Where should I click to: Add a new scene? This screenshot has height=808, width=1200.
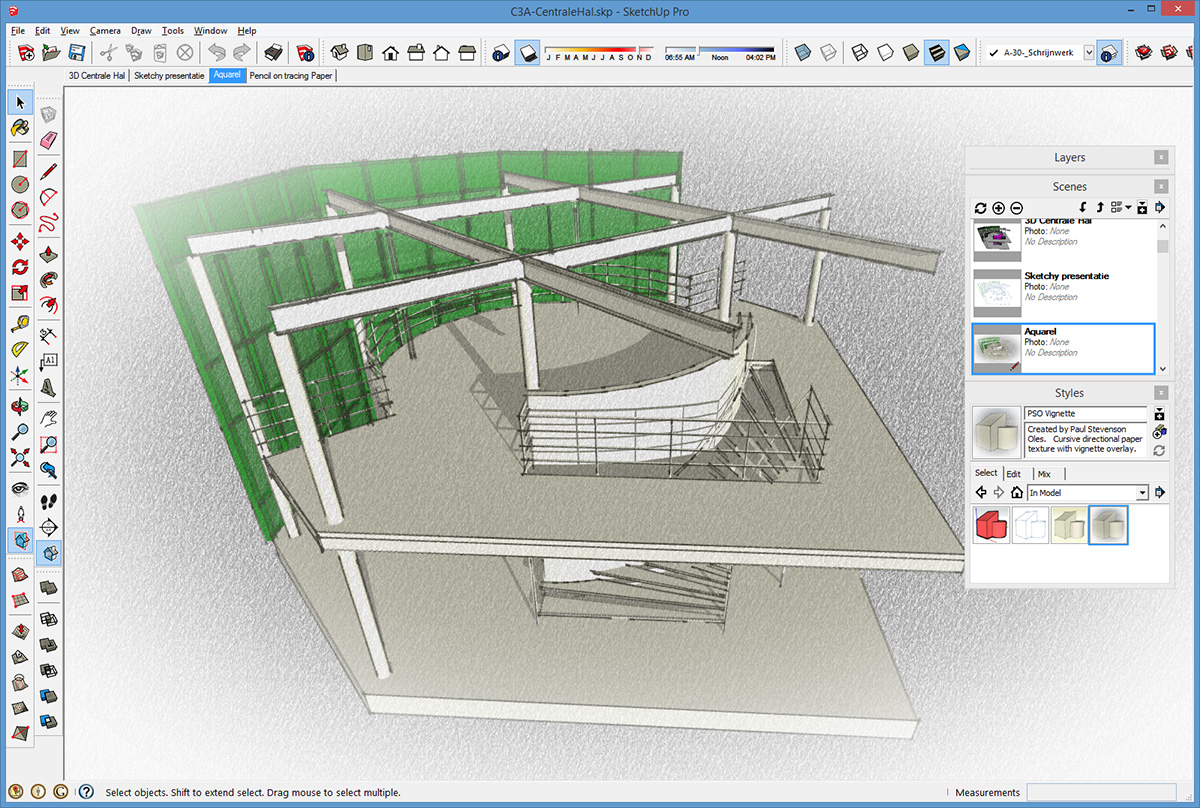pyautogui.click(x=999, y=208)
